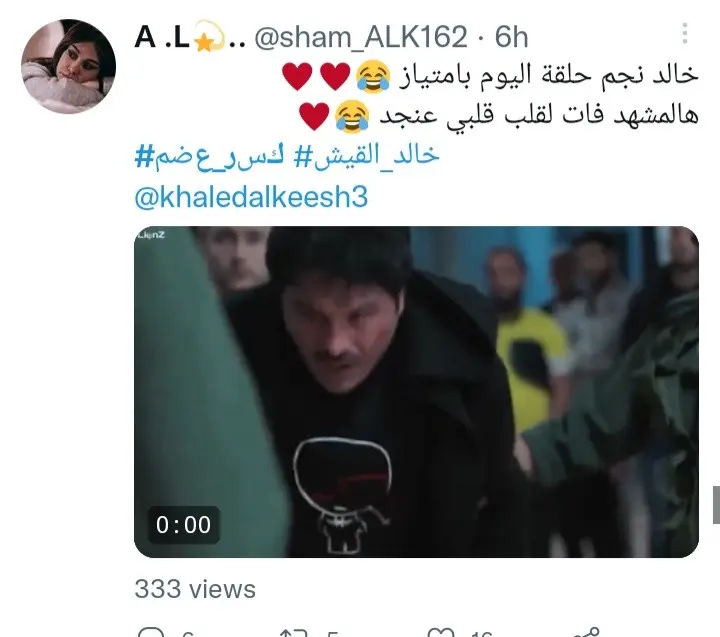
Task: Open the hashtag كسر_عضم
Action: click(x=209, y=156)
